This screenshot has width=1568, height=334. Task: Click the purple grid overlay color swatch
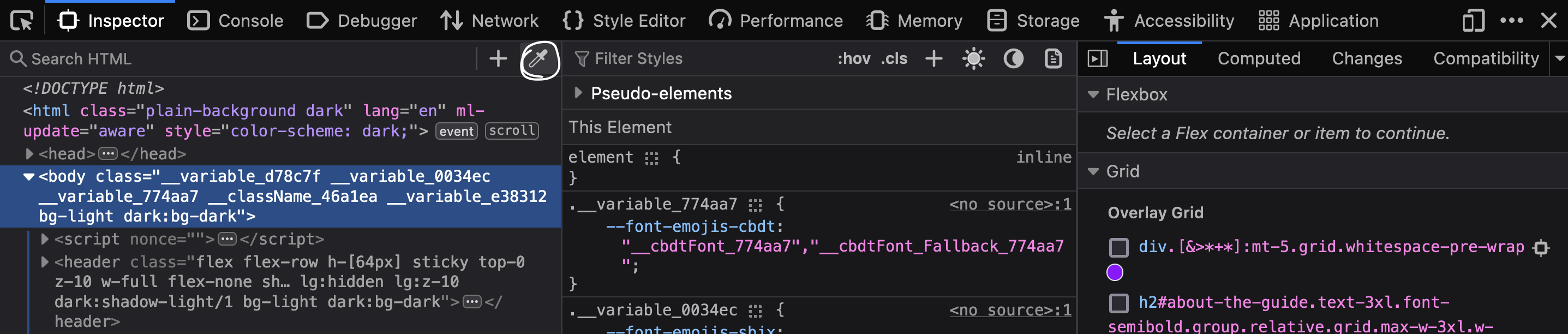tap(1115, 272)
